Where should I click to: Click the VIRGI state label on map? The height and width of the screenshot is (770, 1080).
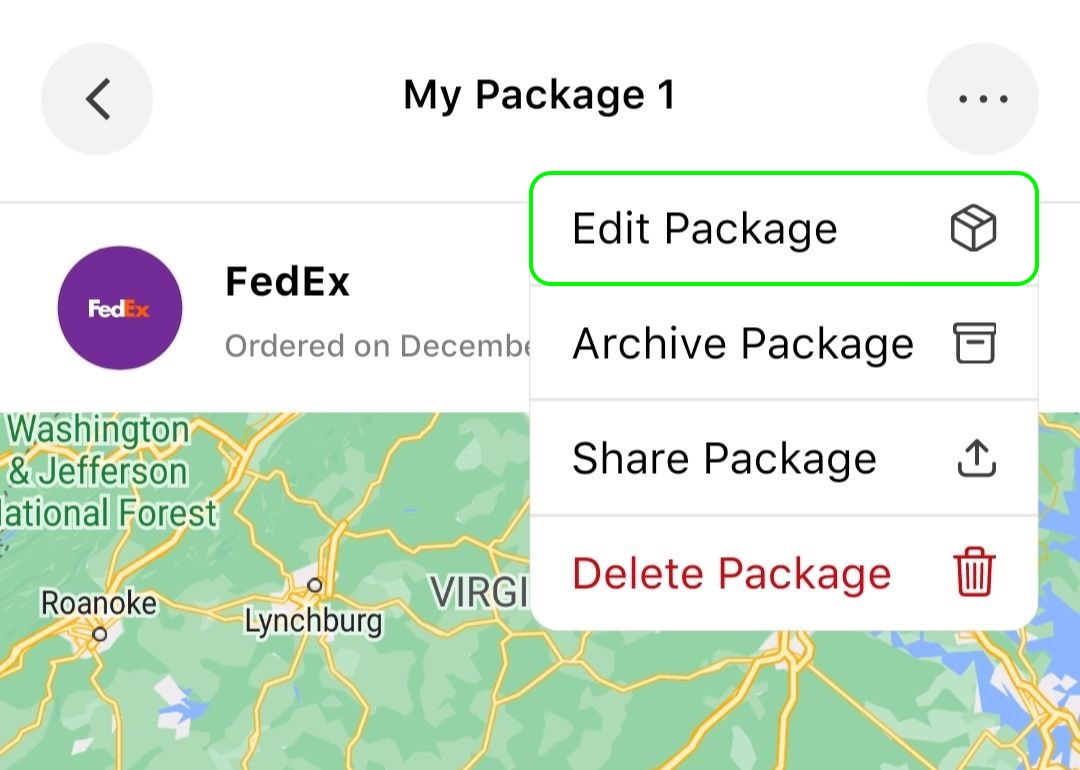pos(479,592)
